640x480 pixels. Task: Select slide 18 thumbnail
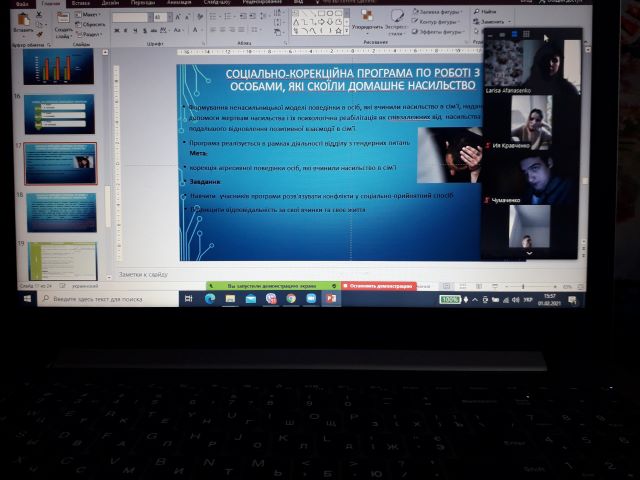[62, 212]
